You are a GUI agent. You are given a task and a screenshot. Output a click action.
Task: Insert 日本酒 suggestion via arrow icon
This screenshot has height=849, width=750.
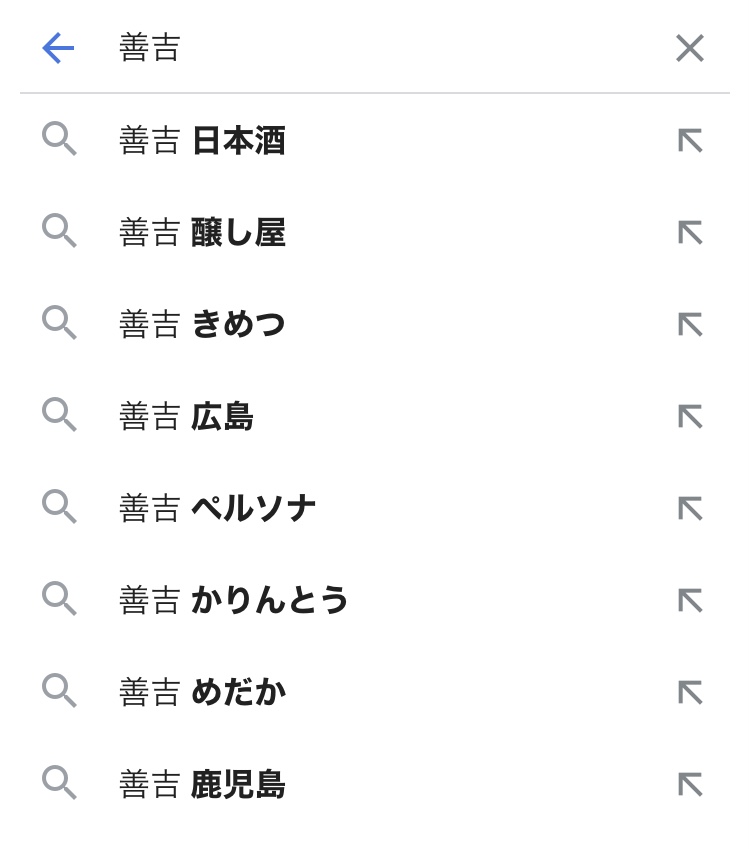coord(690,141)
